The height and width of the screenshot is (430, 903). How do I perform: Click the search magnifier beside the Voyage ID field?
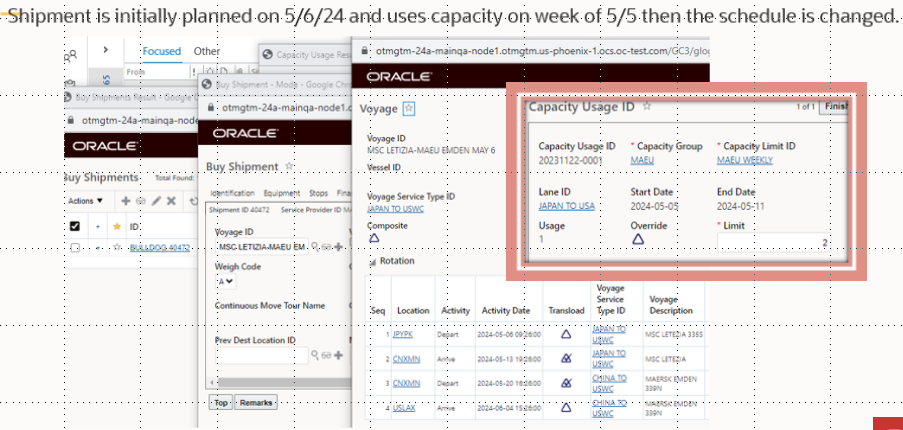[315, 246]
